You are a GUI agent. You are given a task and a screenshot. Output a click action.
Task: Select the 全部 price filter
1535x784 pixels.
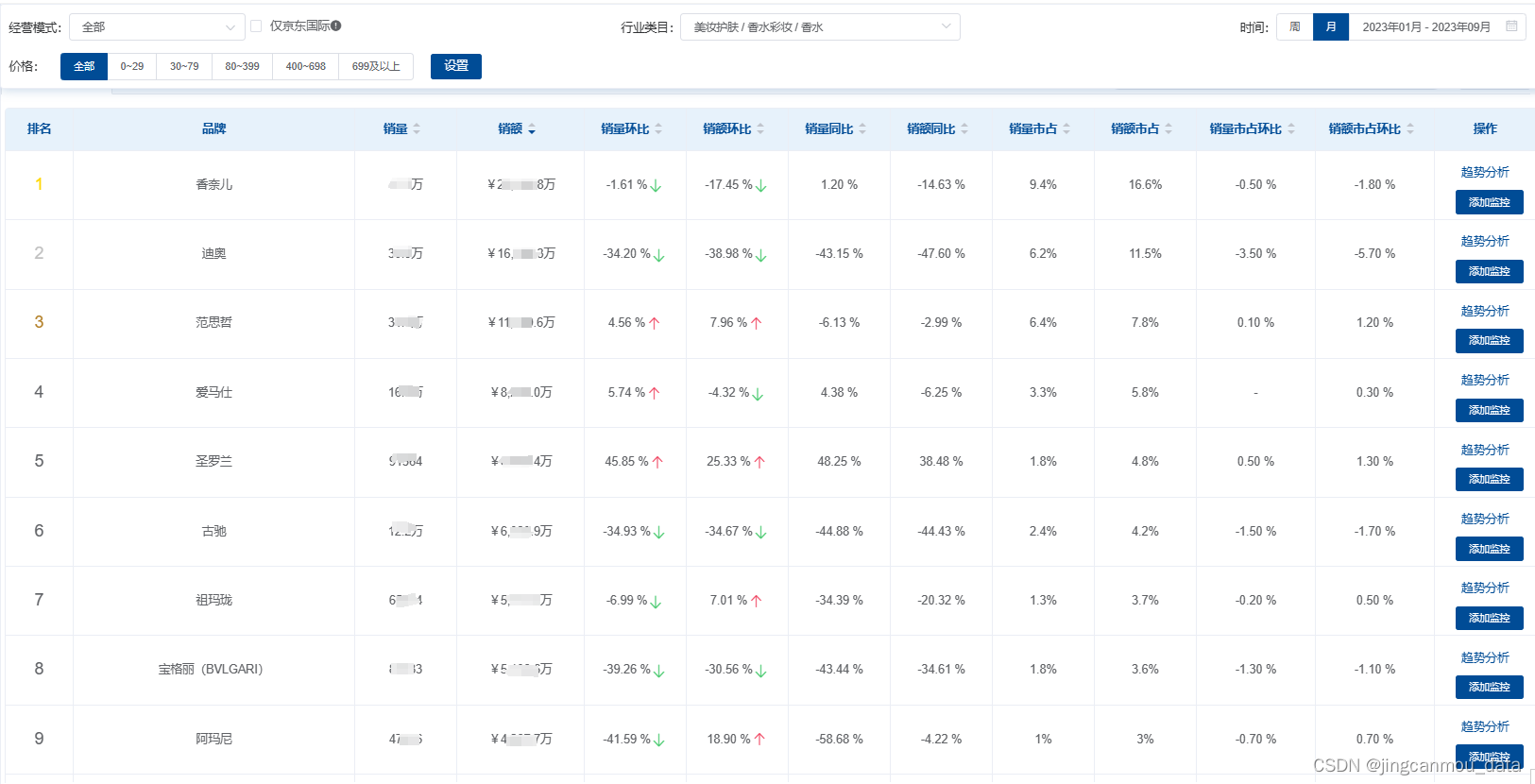[x=84, y=66]
